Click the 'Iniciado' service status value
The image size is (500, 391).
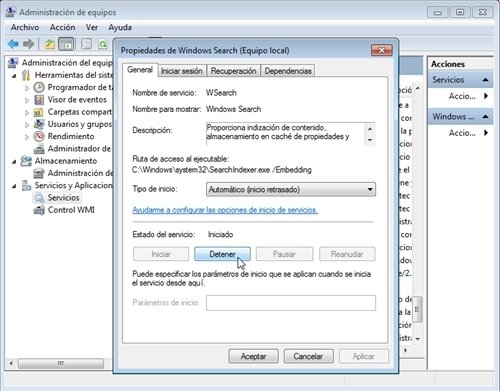tap(220, 235)
